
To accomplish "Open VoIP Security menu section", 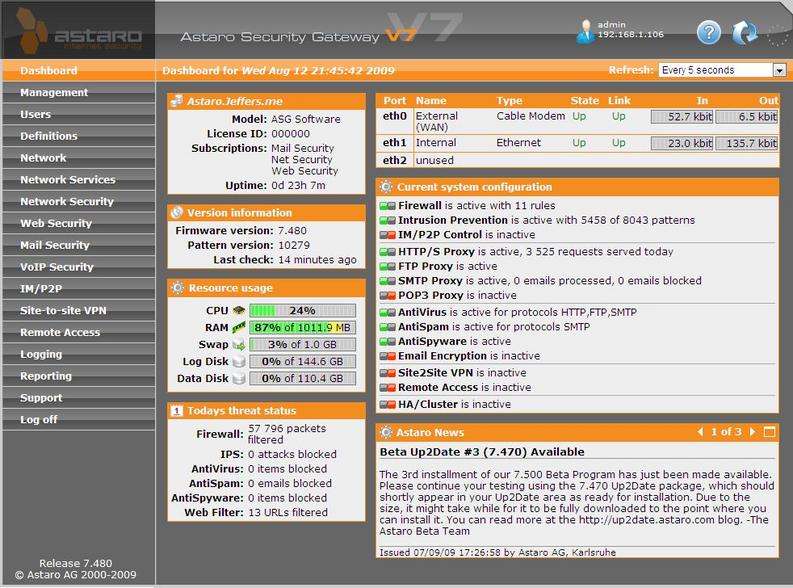I will (x=78, y=266).
